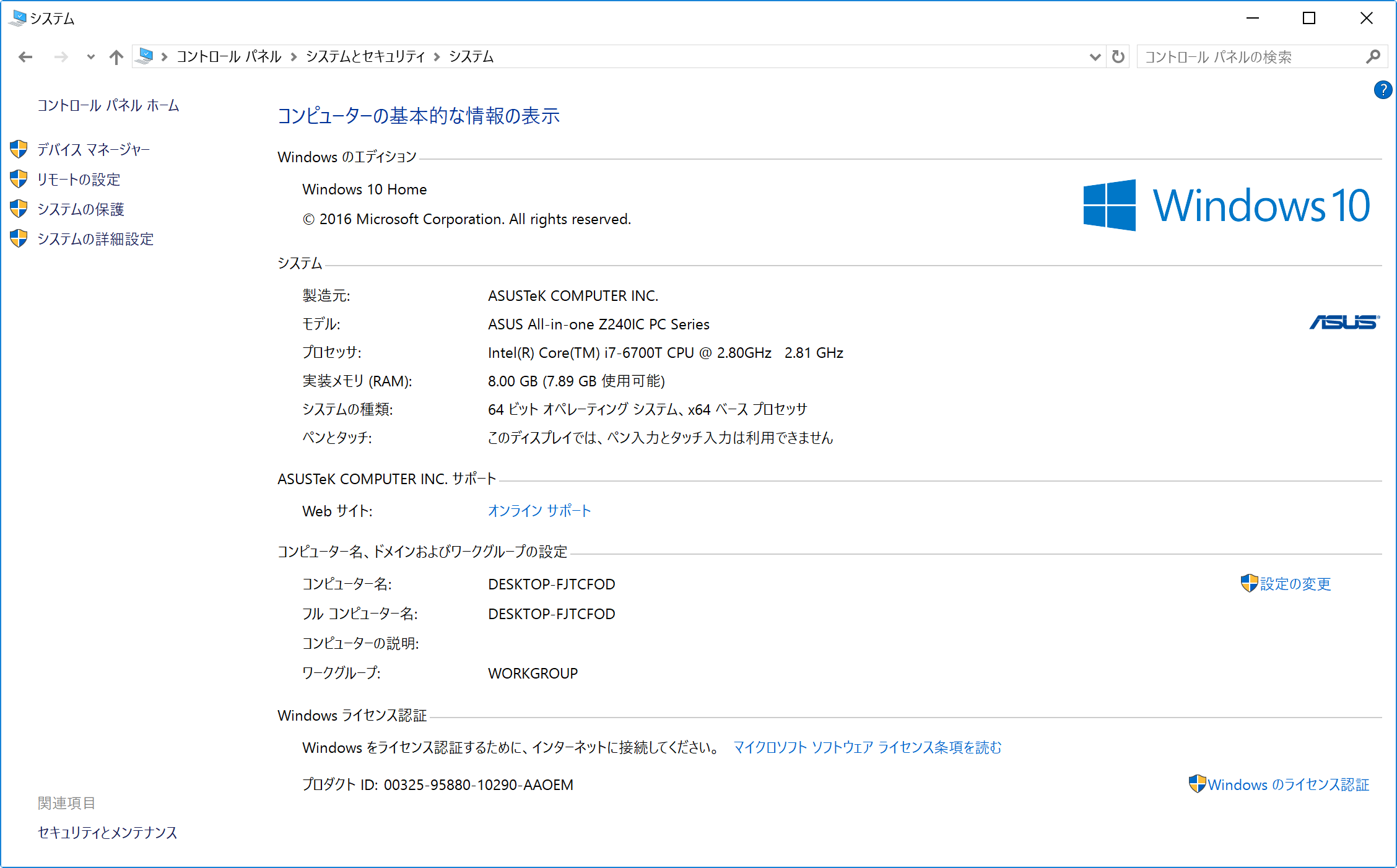The height and width of the screenshot is (868, 1397).
Task: Click the 関連項目 label
Action: (66, 803)
